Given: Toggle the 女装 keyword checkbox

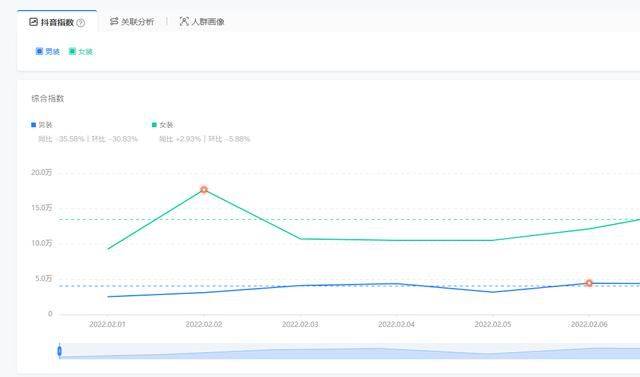Looking at the screenshot, I should tap(72, 51).
